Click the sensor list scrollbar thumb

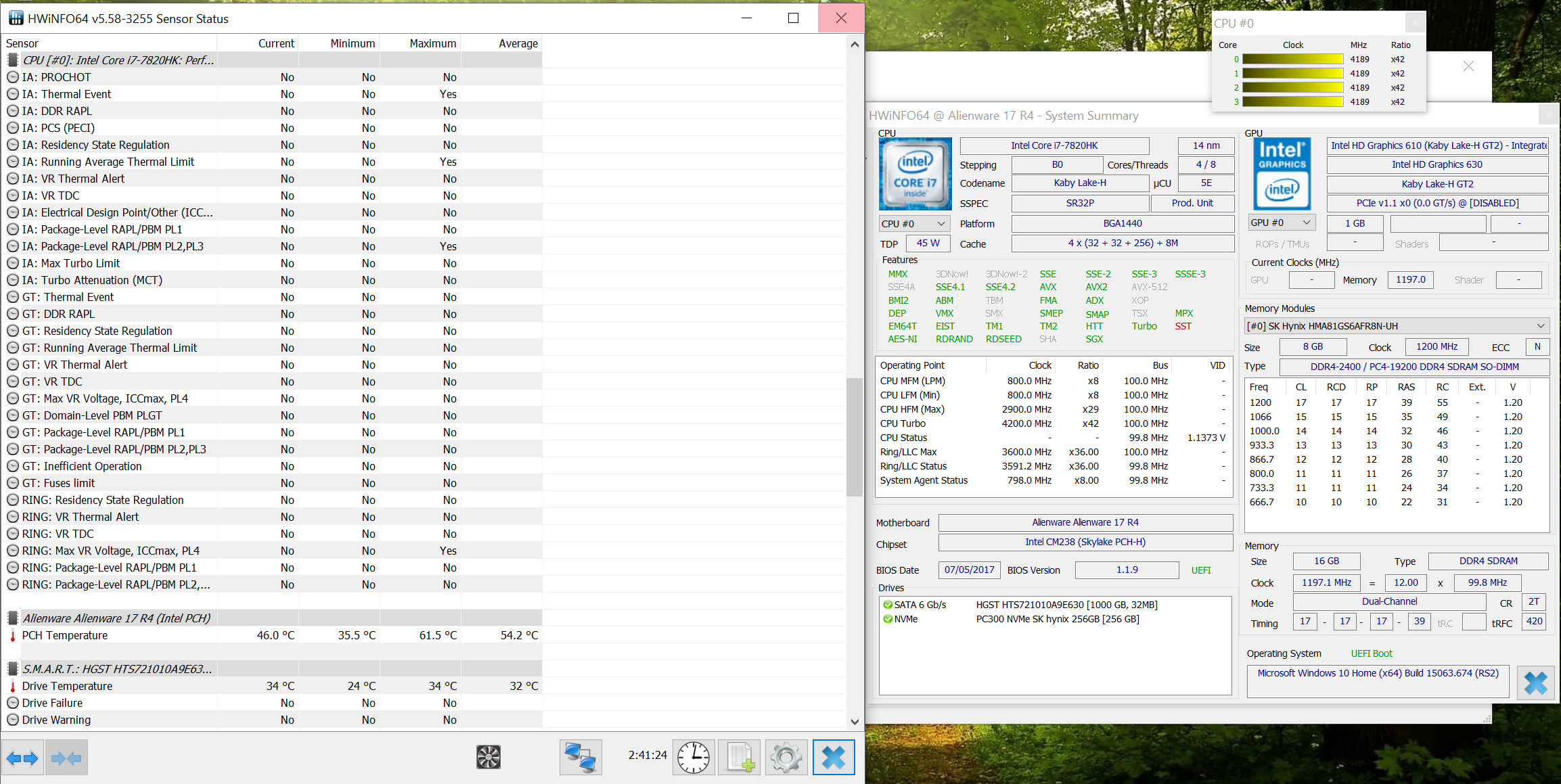click(x=855, y=437)
